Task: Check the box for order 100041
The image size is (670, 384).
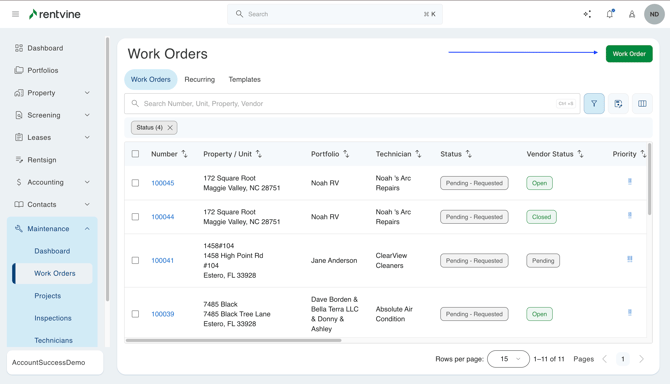Action: click(135, 260)
